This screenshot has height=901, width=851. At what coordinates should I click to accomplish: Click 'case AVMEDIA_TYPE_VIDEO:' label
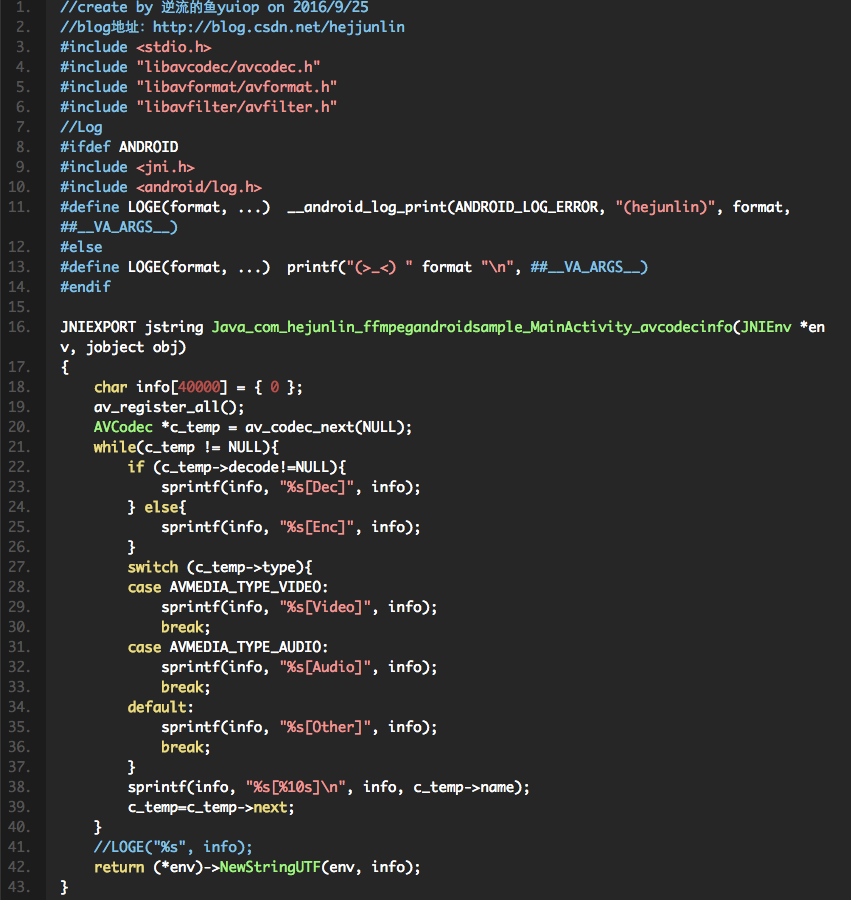coord(228,587)
